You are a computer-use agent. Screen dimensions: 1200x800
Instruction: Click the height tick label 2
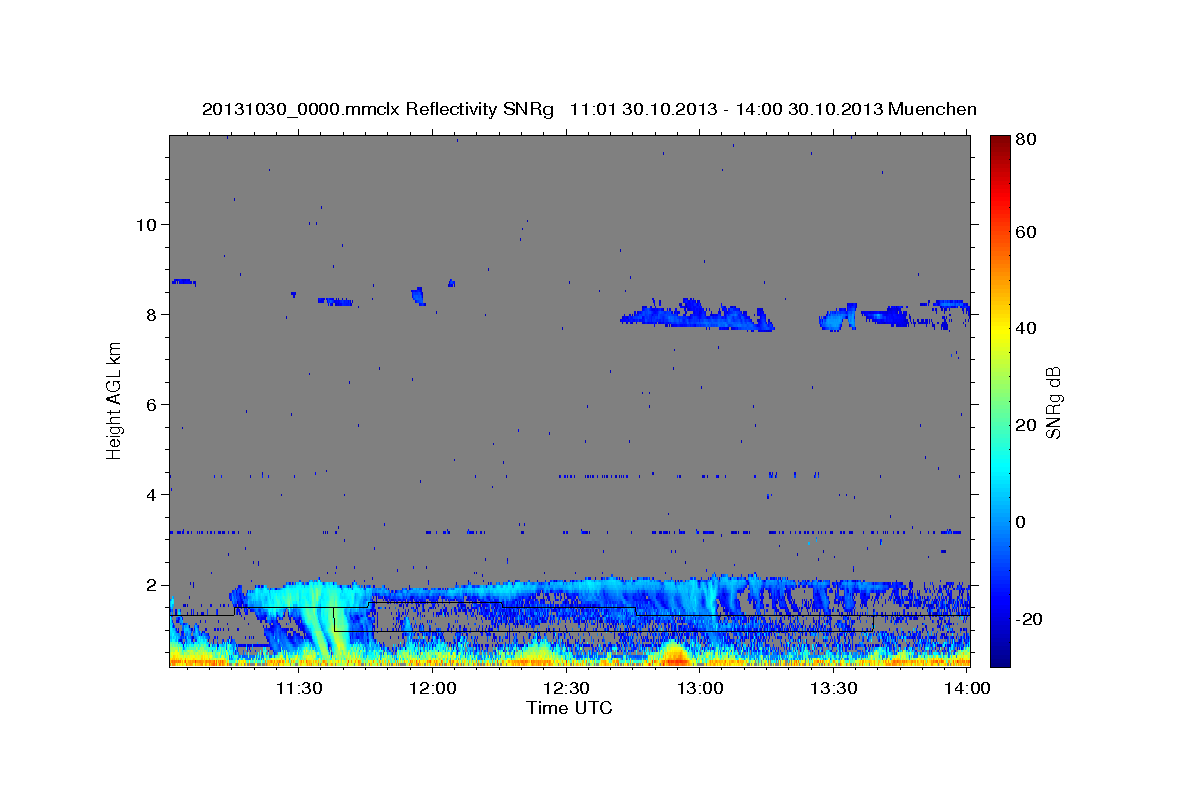149,585
